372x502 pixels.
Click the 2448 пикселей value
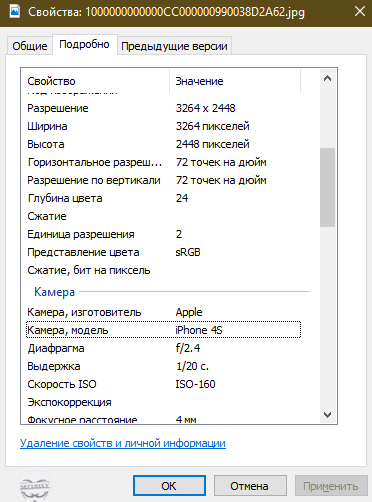click(212, 144)
